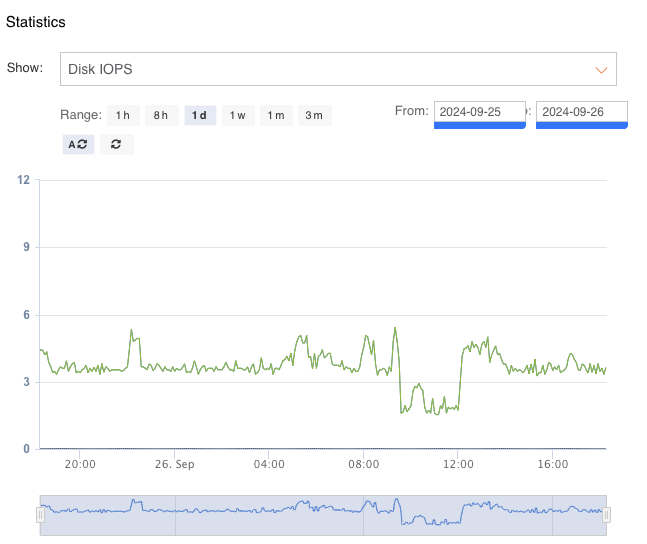Select the 1 h range
Screen dimensions: 647x544
coord(122,115)
